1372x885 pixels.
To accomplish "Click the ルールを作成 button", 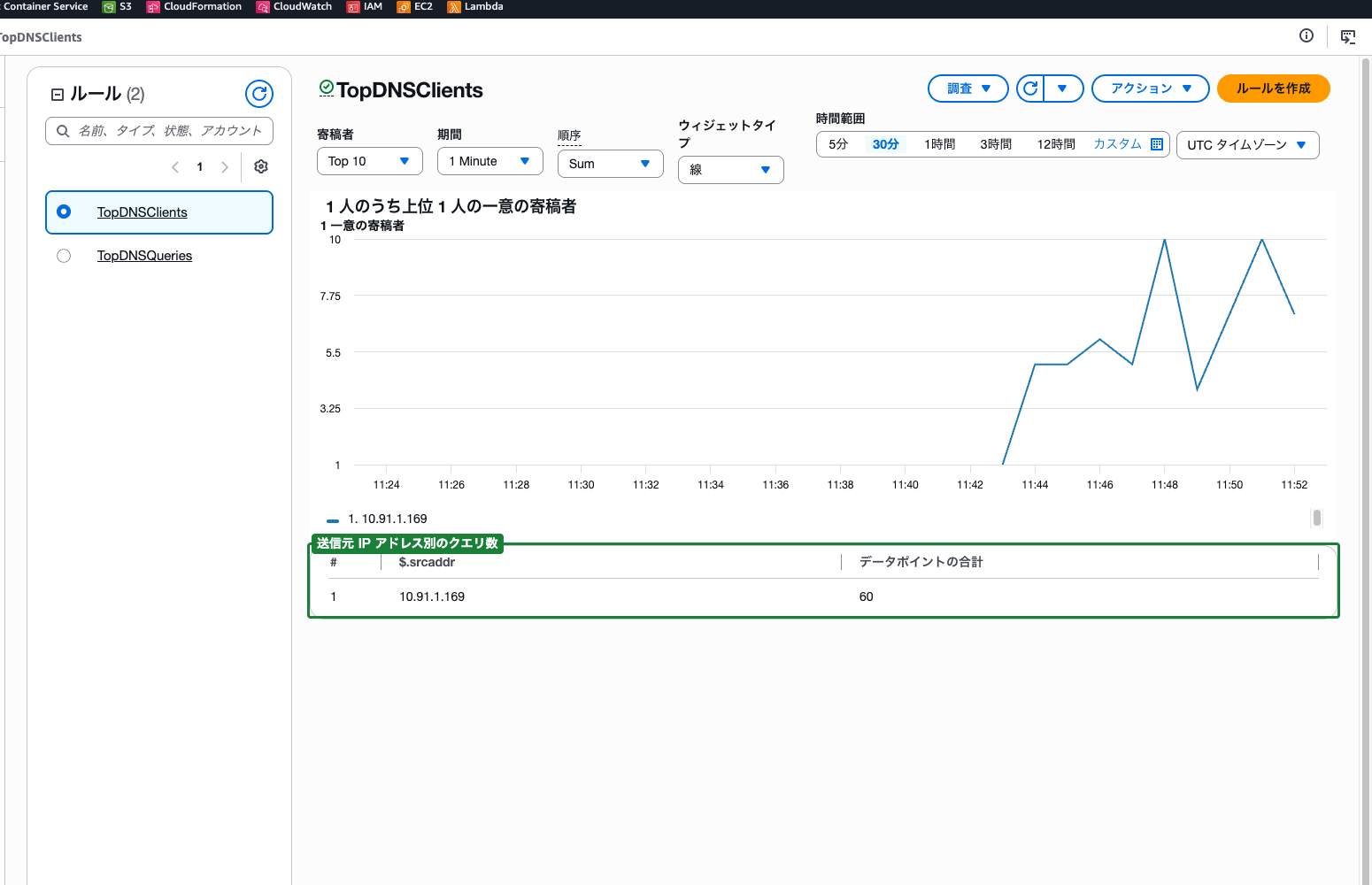I will (1274, 88).
